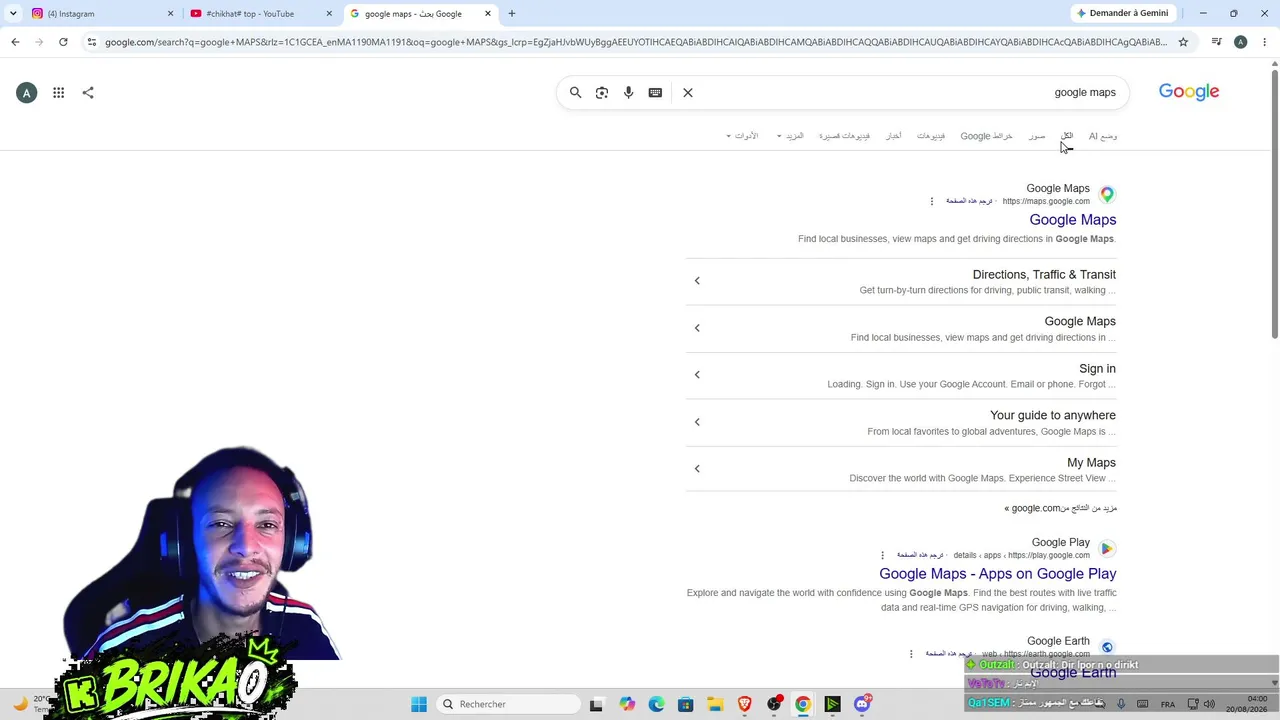Click the page vertical scrollbar thumb
Screen dimensions: 1280x720
tap(1275, 205)
